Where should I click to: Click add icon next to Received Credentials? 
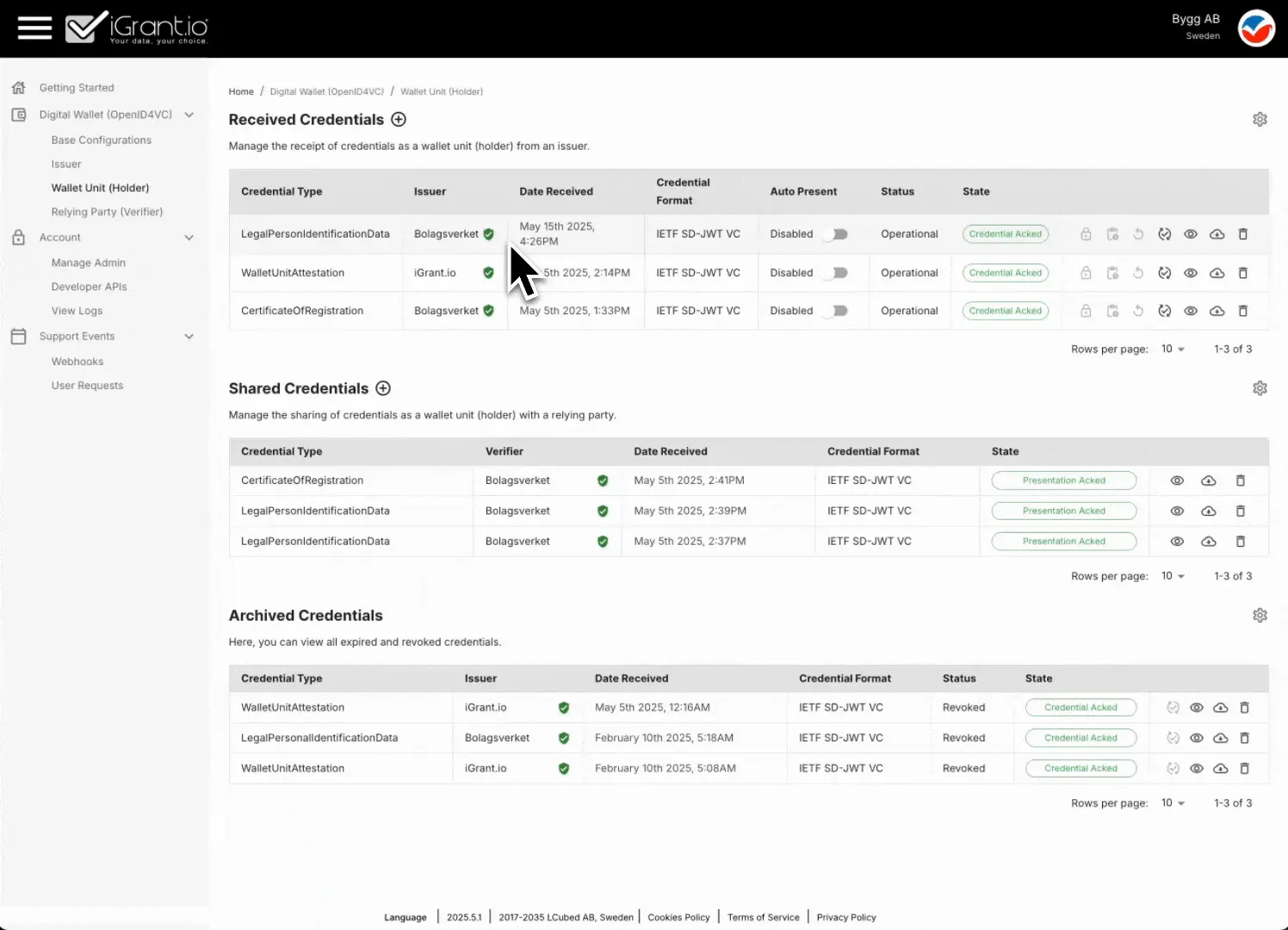pos(399,120)
